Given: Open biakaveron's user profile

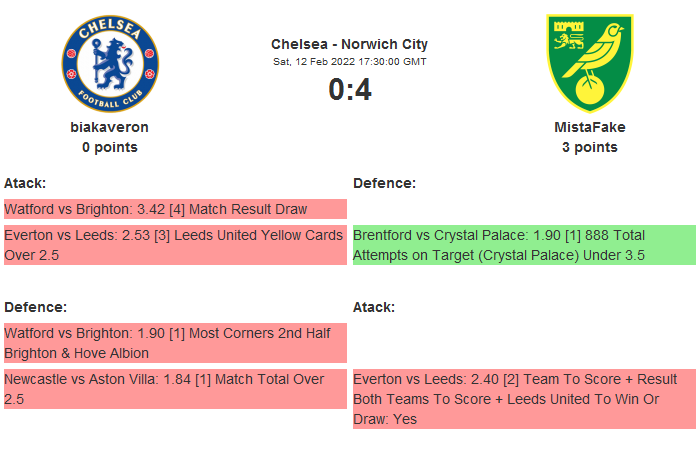Looking at the screenshot, I should tap(110, 127).
